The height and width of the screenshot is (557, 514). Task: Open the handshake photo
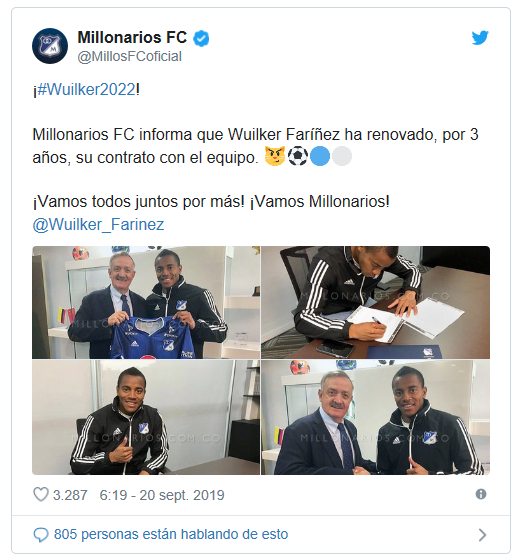pos(375,417)
